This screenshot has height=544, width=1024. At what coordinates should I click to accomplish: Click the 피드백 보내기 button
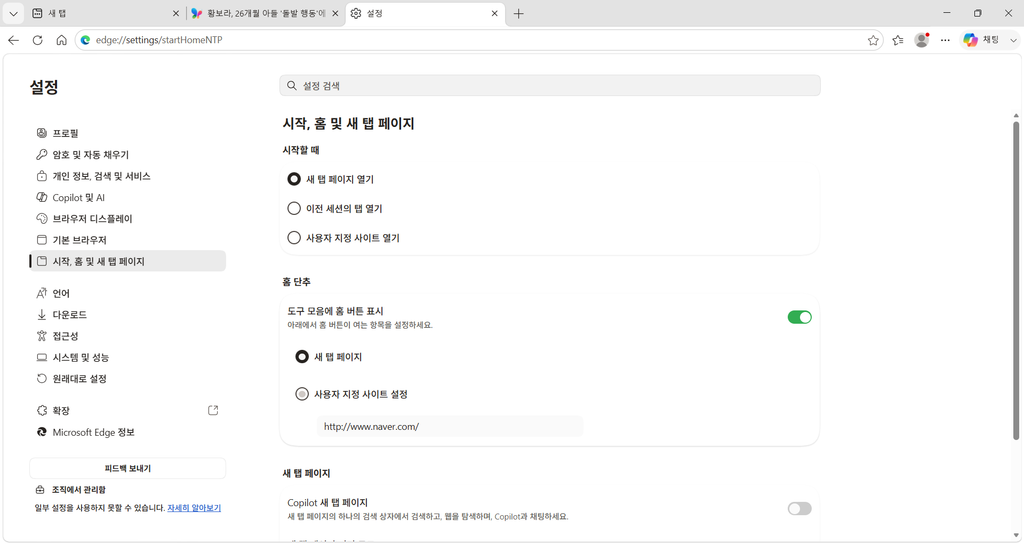coord(127,468)
